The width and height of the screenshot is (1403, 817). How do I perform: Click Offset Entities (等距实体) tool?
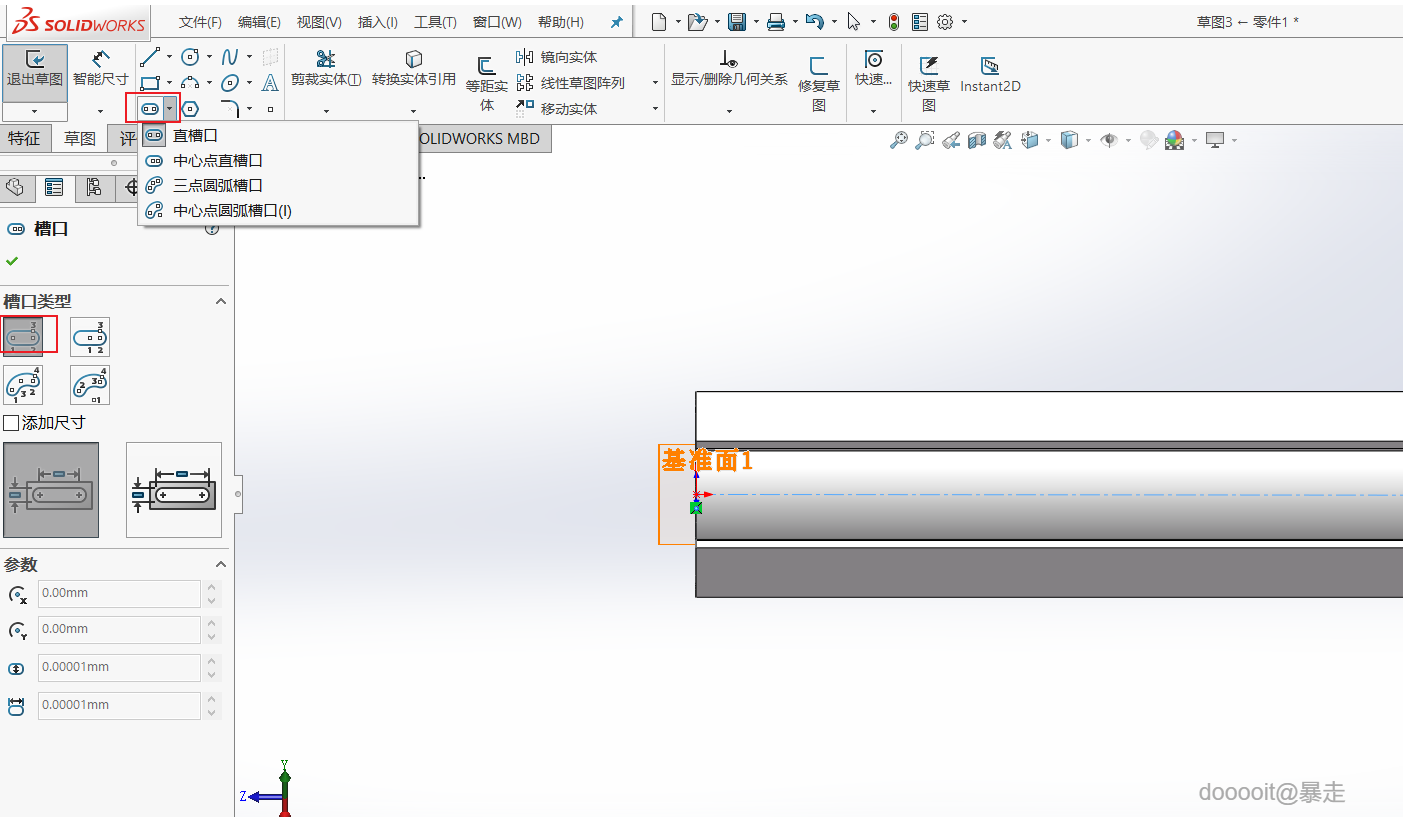487,84
